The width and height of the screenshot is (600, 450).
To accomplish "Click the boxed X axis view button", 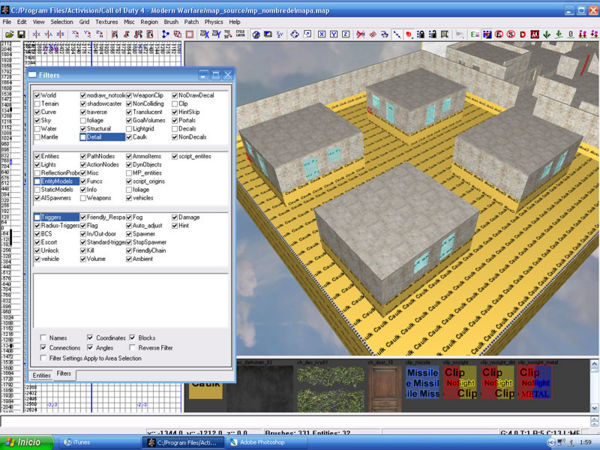I will pos(322,34).
